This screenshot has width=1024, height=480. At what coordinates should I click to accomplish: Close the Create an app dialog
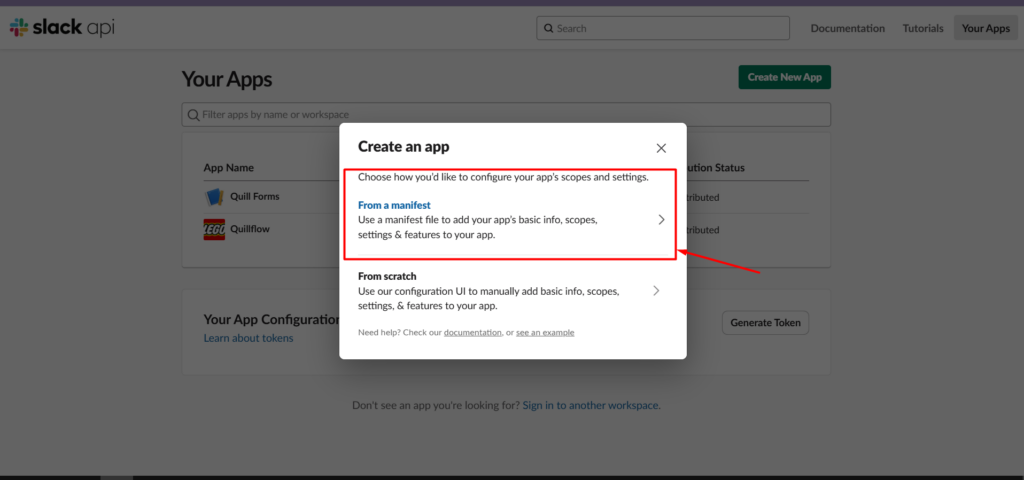661,148
